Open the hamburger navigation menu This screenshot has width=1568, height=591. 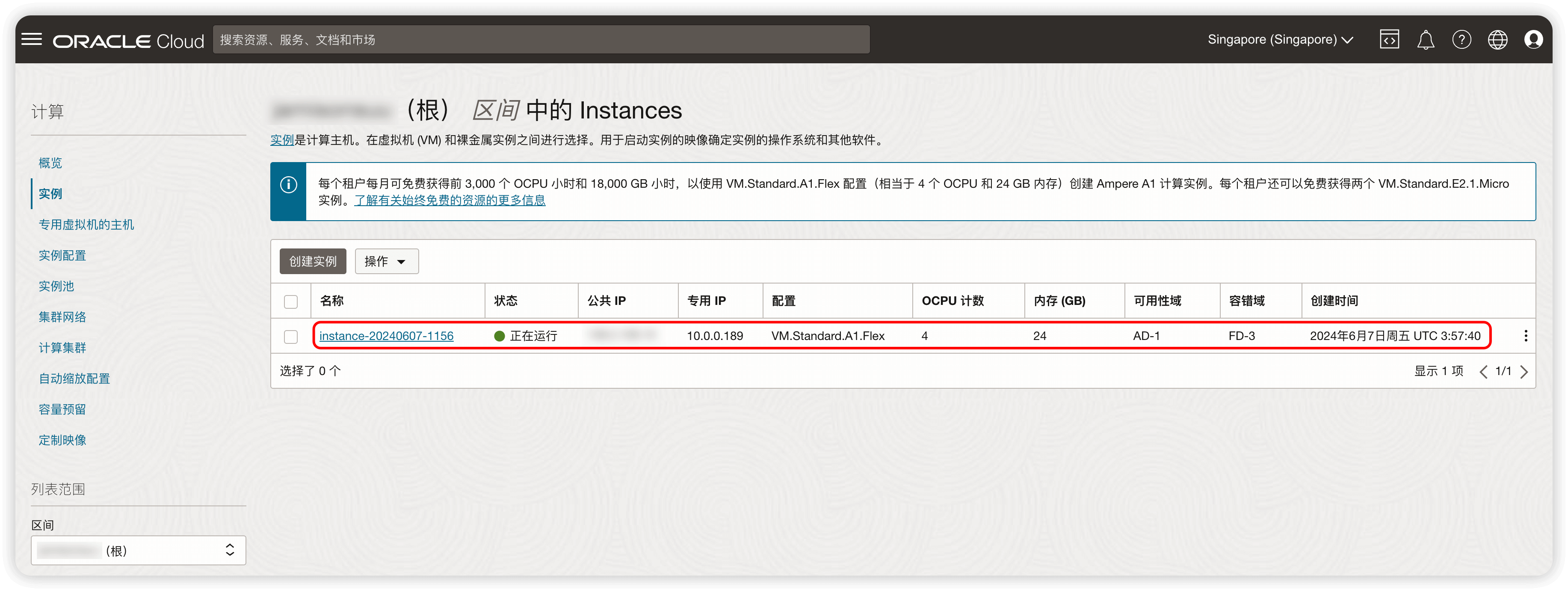[32, 40]
